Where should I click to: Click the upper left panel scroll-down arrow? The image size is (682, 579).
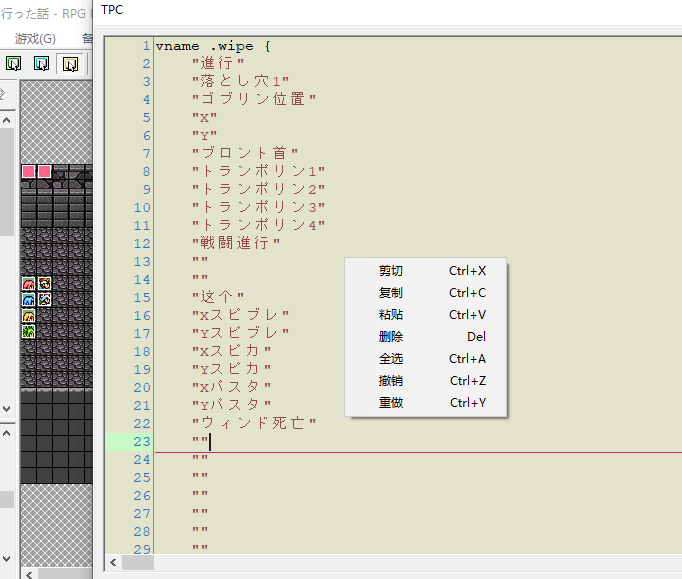[7, 409]
